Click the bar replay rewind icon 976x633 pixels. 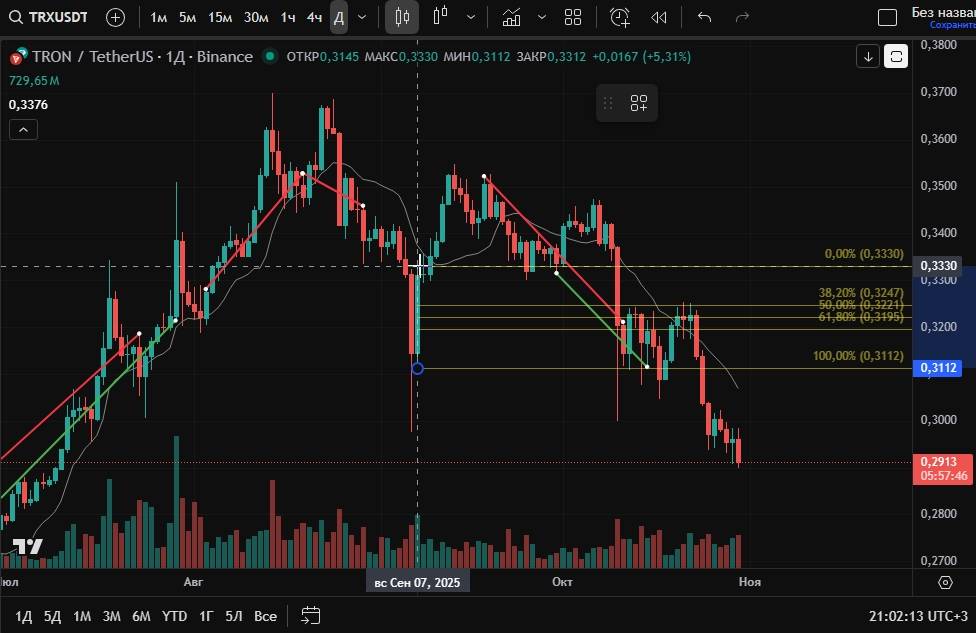click(x=658, y=17)
